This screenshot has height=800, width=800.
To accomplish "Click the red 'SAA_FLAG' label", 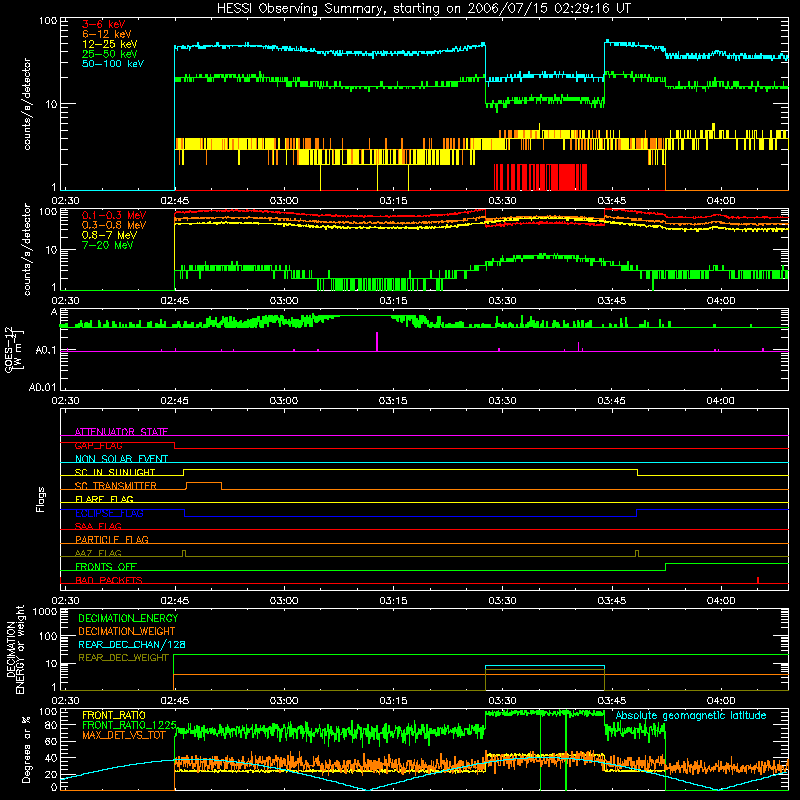I will point(98,526).
